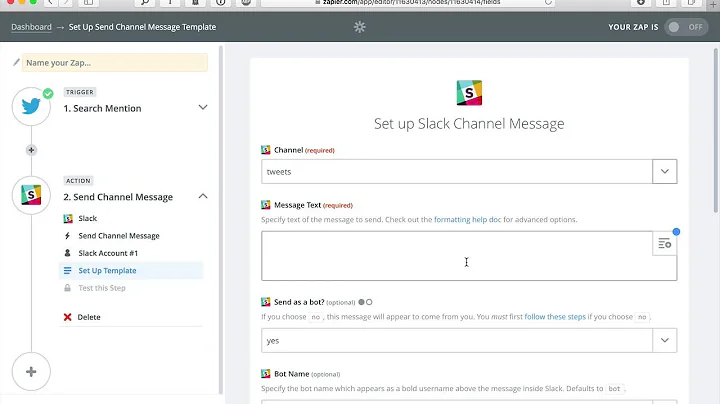Click Slack icon beside Send as a bot label
720x404 pixels.
click(265, 302)
